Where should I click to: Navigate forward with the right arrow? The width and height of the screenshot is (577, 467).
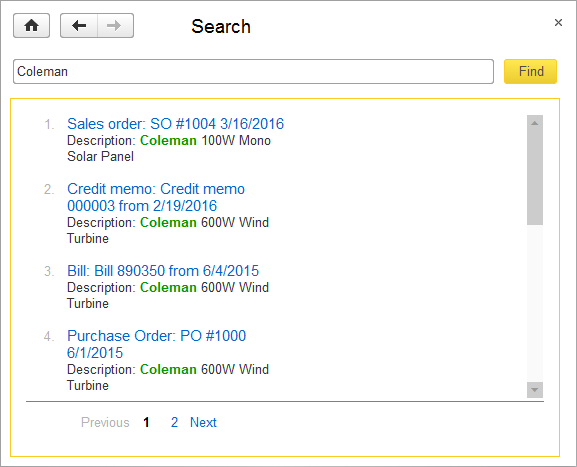coord(115,25)
